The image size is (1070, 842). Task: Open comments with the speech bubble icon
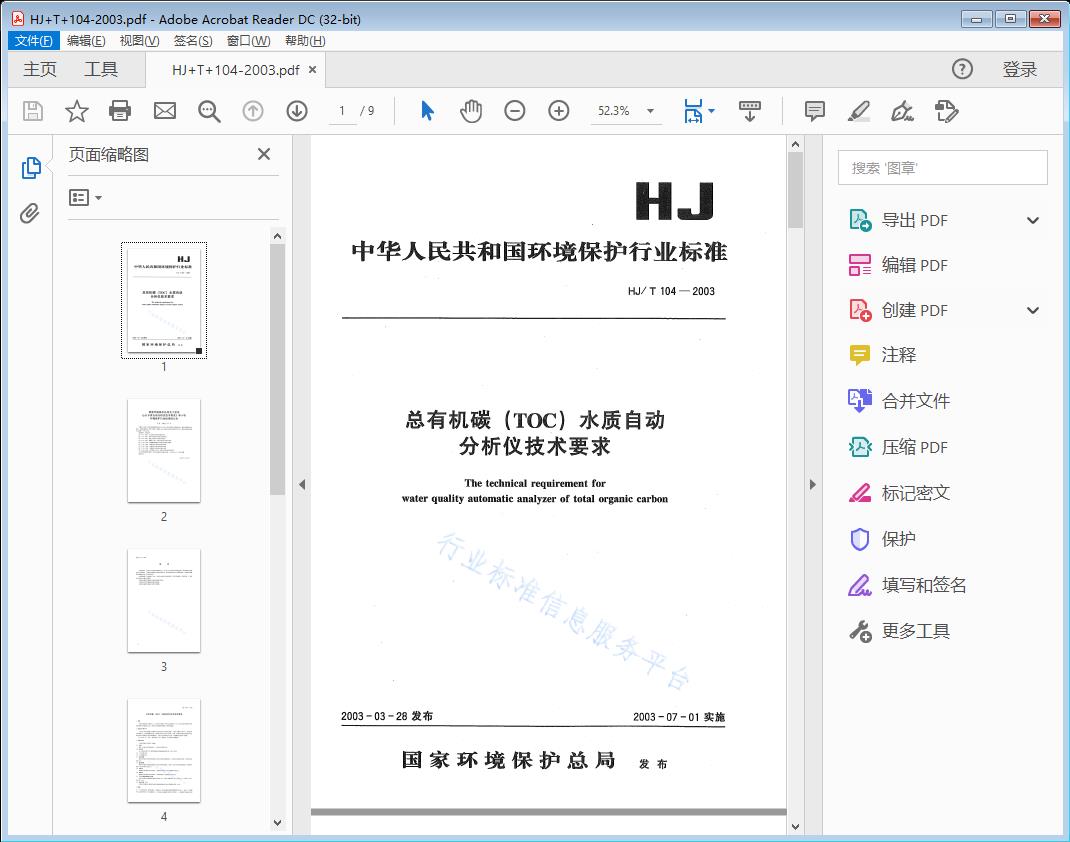click(x=814, y=111)
